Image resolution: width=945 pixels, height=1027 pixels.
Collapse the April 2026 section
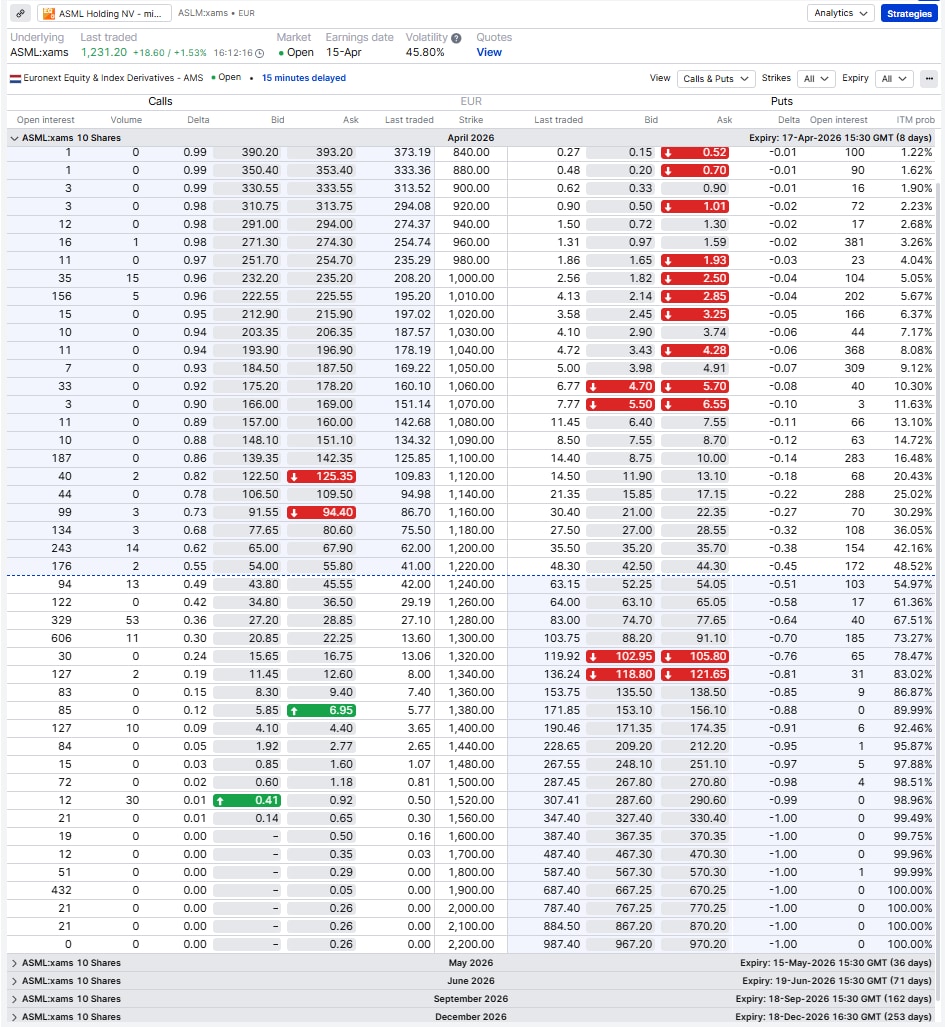pos(13,137)
